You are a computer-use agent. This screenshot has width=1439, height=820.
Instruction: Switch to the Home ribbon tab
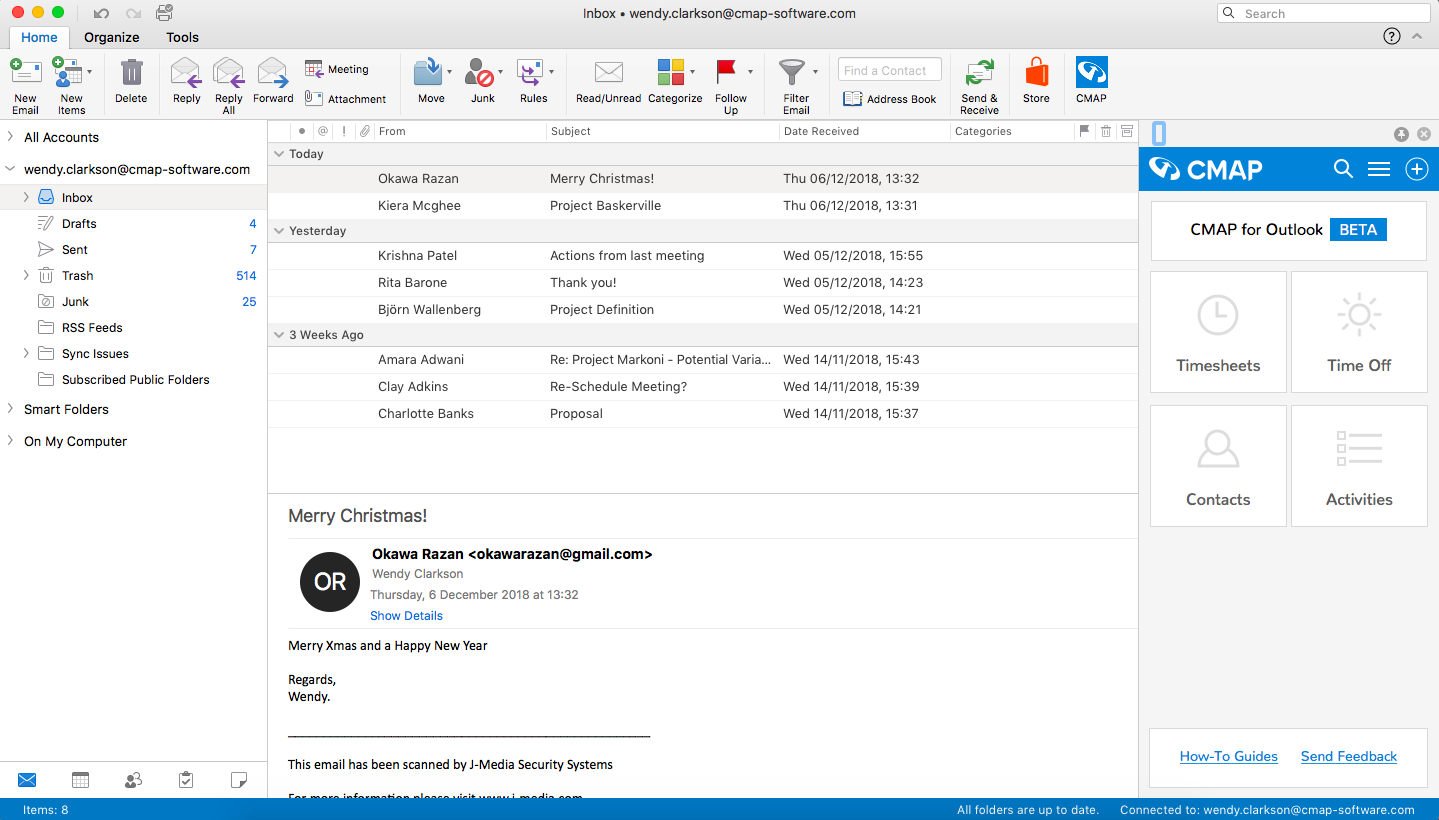pos(39,37)
